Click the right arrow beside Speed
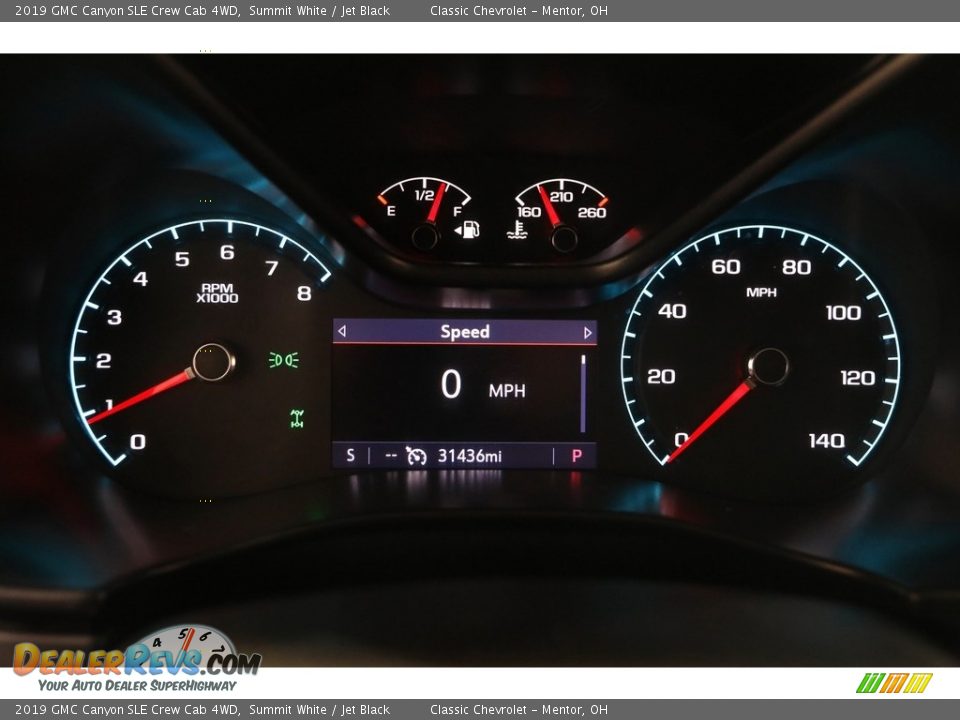Screen dimensions: 960x720 (x=587, y=332)
